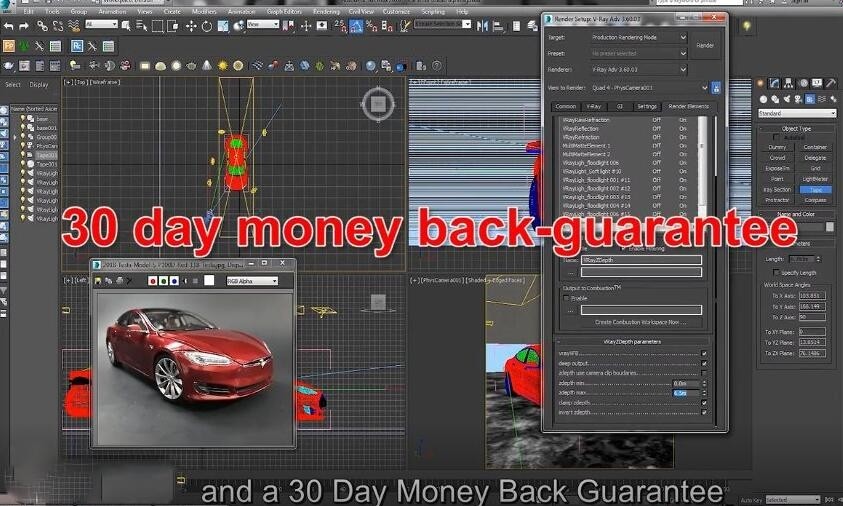Screen dimensions: 843x506
Task: Activate the Select Object tool
Action: click(126, 25)
